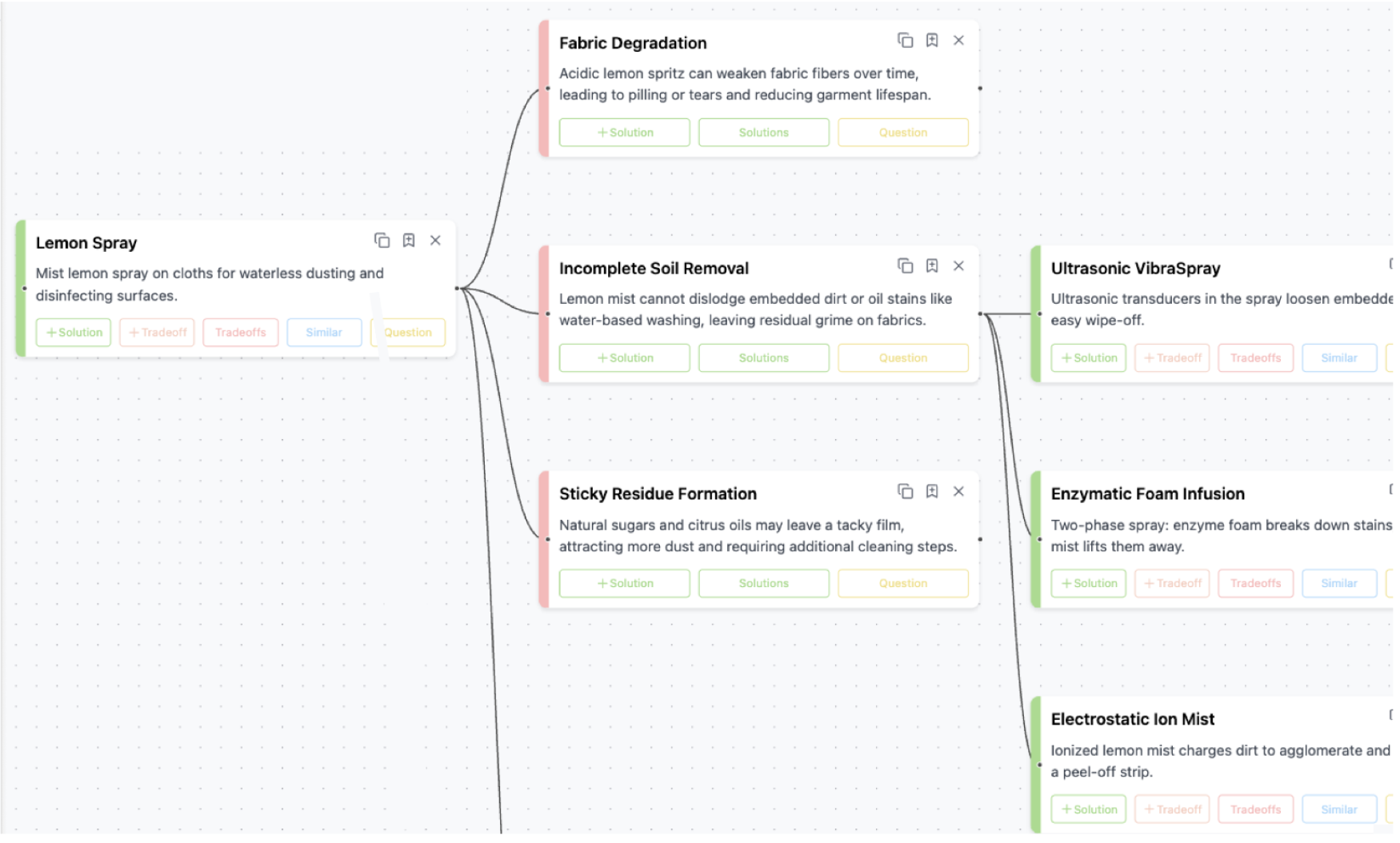Bookmark the Fabric Degradation card
This screenshot has height=843, width=1400.
(932, 41)
